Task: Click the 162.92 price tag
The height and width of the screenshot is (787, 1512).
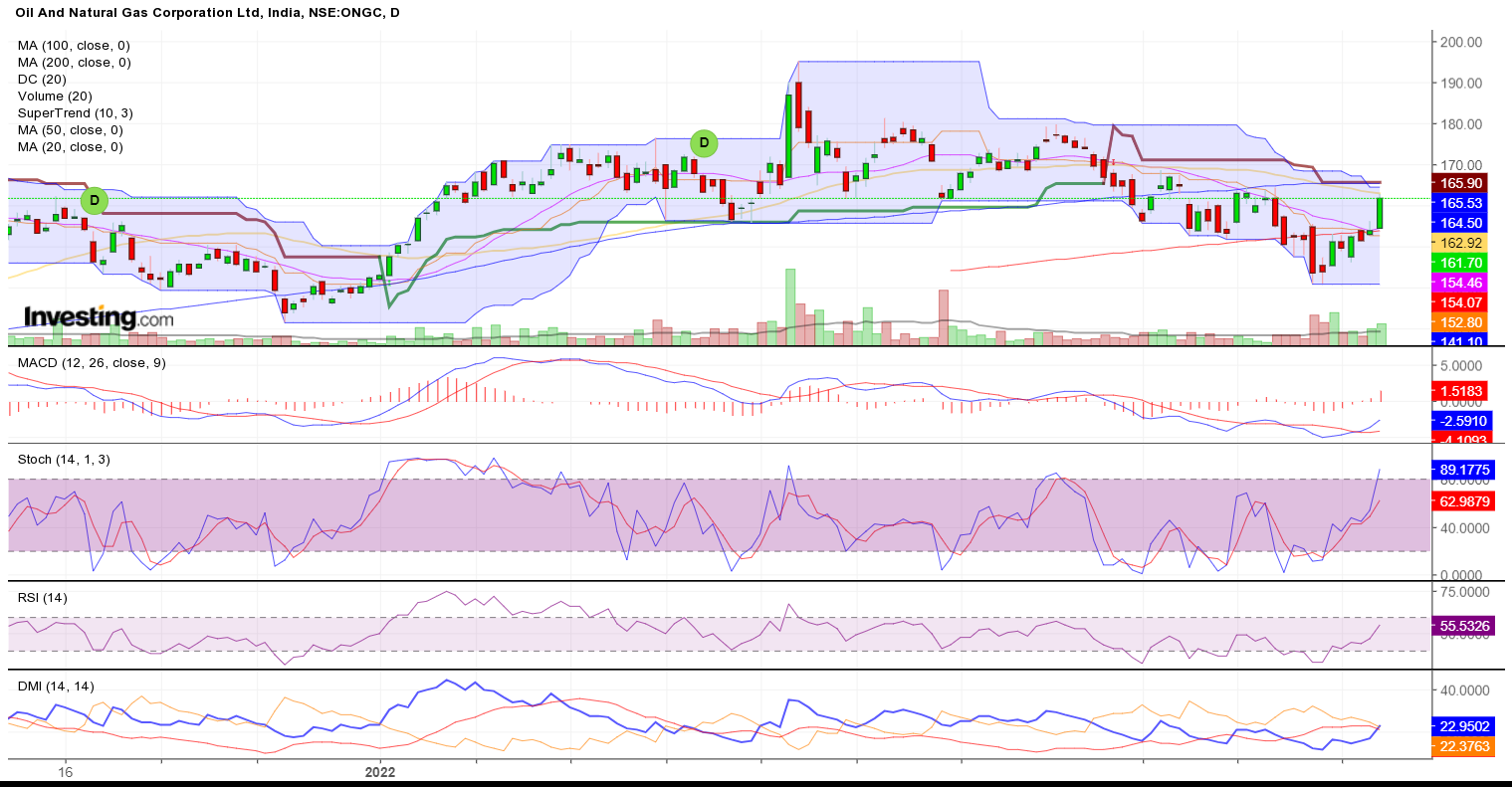Action: click(x=1461, y=243)
